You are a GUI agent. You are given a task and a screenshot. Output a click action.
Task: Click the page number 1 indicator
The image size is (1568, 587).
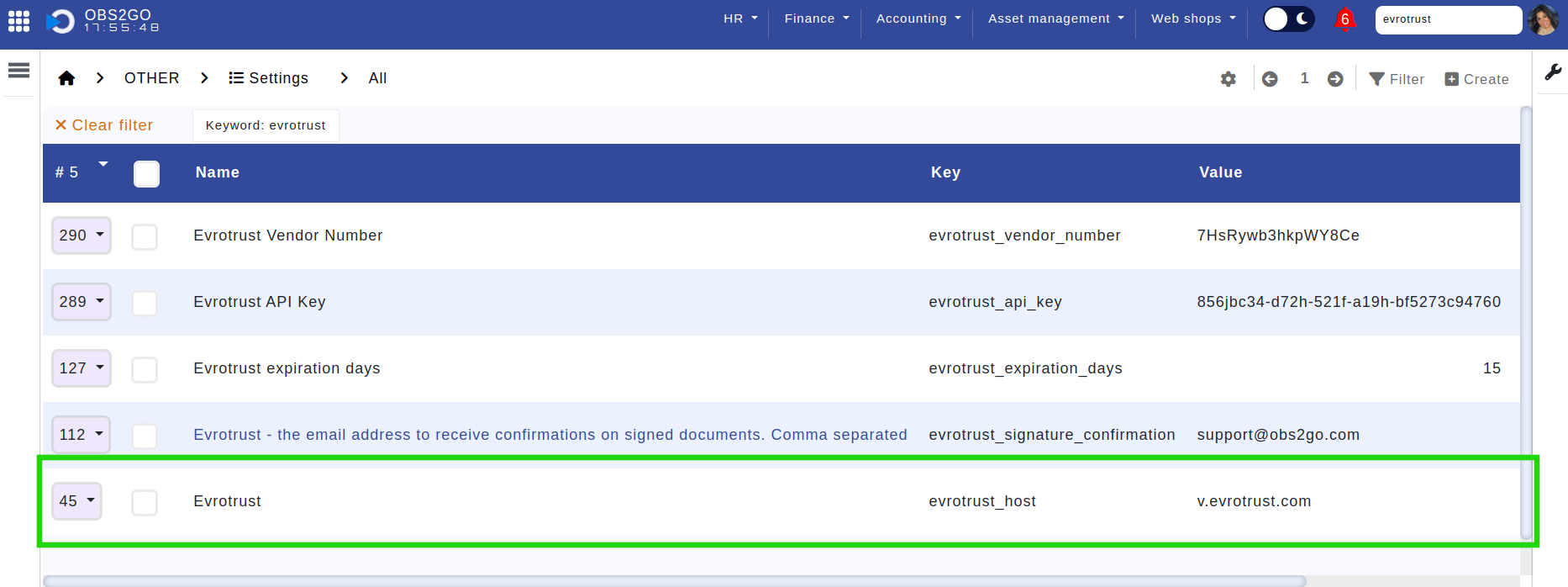[x=1304, y=78]
